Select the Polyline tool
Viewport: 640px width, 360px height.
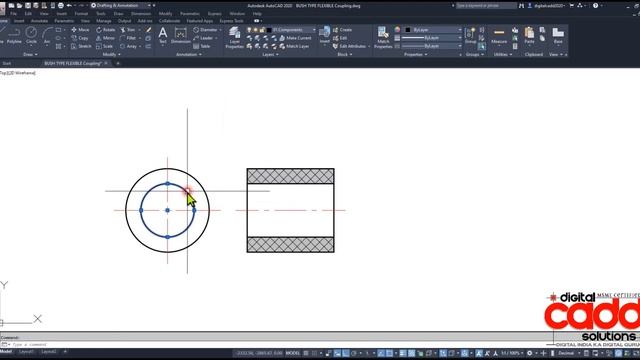click(x=14, y=36)
